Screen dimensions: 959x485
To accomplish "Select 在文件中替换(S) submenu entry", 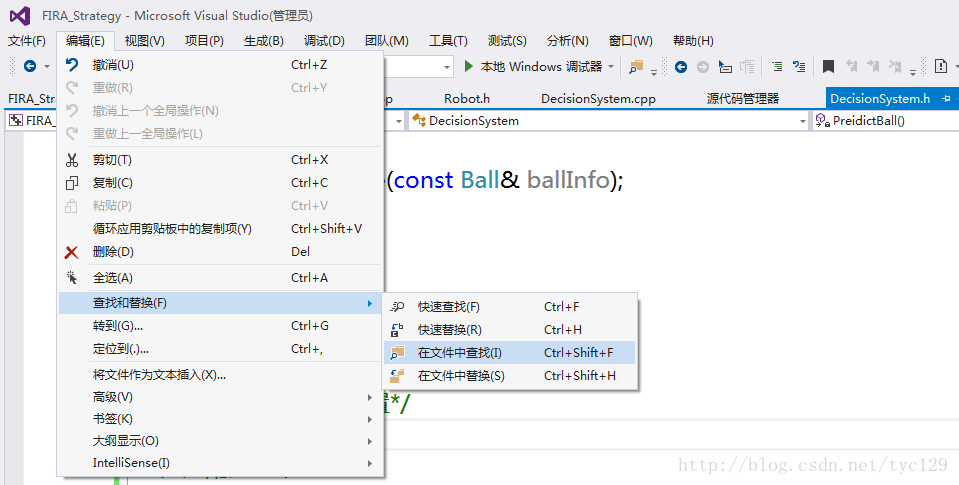I will click(x=510, y=376).
